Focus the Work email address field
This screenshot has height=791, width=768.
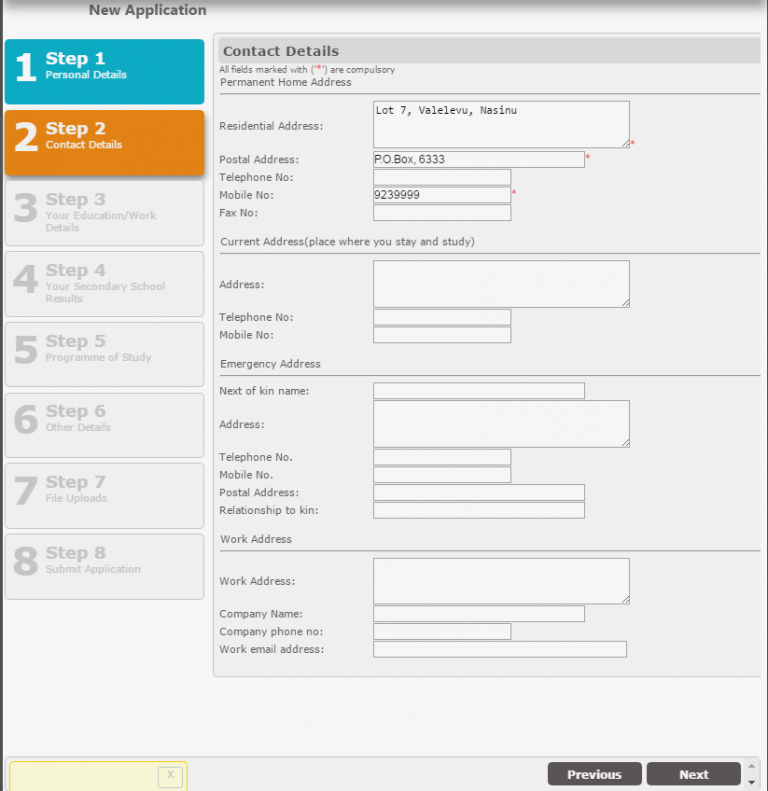click(x=499, y=650)
